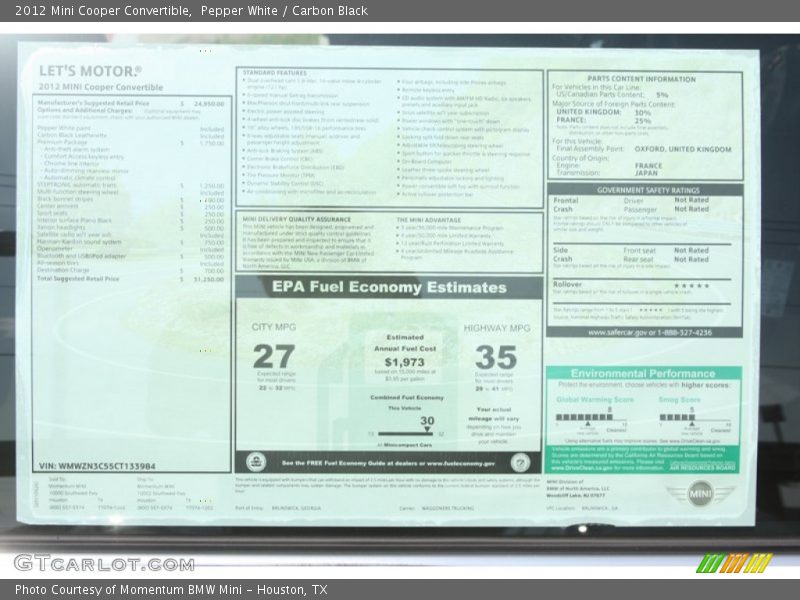Click "Total Suggested Retail Price" row label
This screenshot has height=600, width=800.
point(78,279)
